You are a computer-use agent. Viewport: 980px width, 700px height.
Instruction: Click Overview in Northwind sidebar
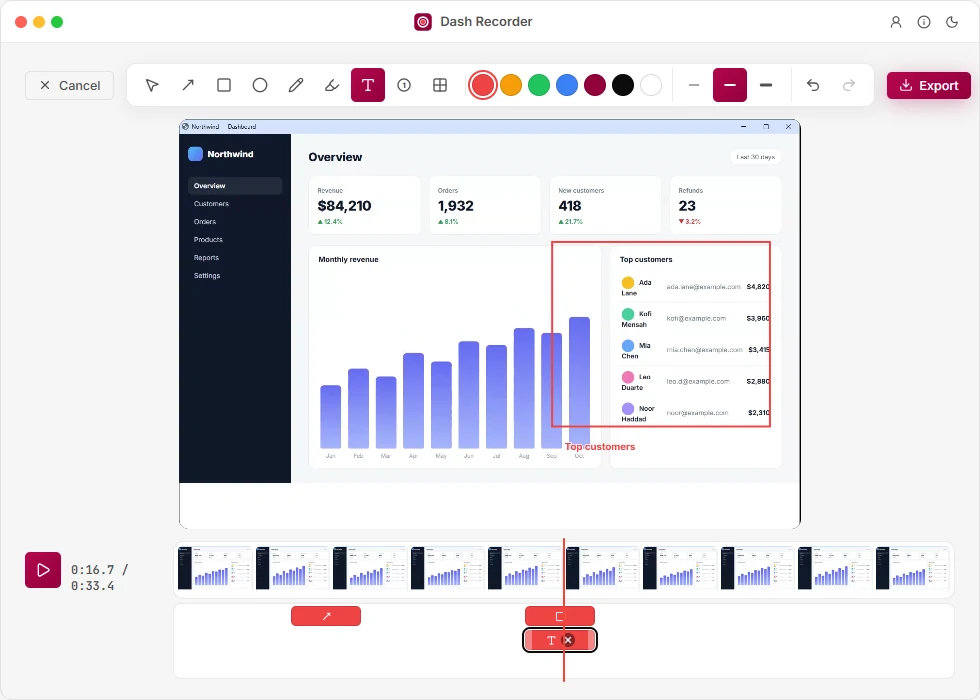tap(235, 186)
